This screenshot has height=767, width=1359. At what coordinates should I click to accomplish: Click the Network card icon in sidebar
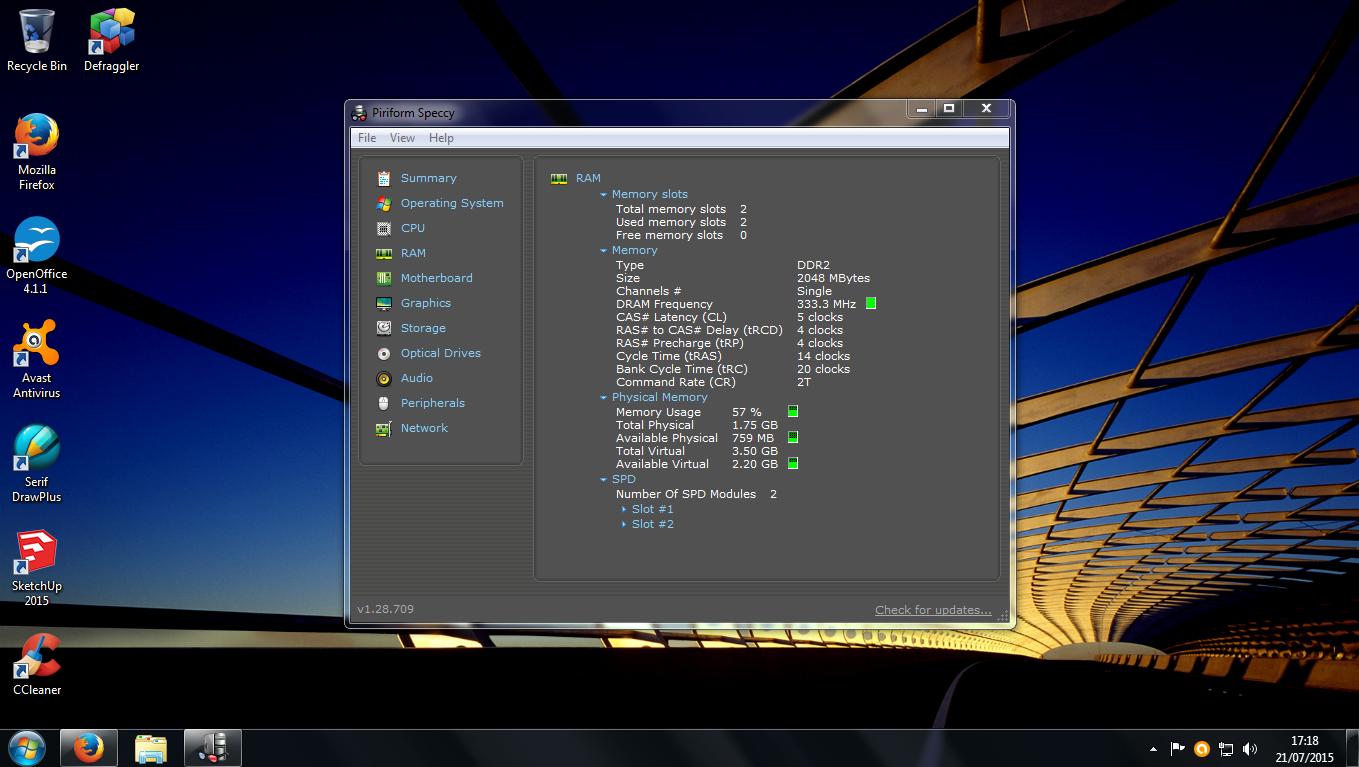click(384, 428)
